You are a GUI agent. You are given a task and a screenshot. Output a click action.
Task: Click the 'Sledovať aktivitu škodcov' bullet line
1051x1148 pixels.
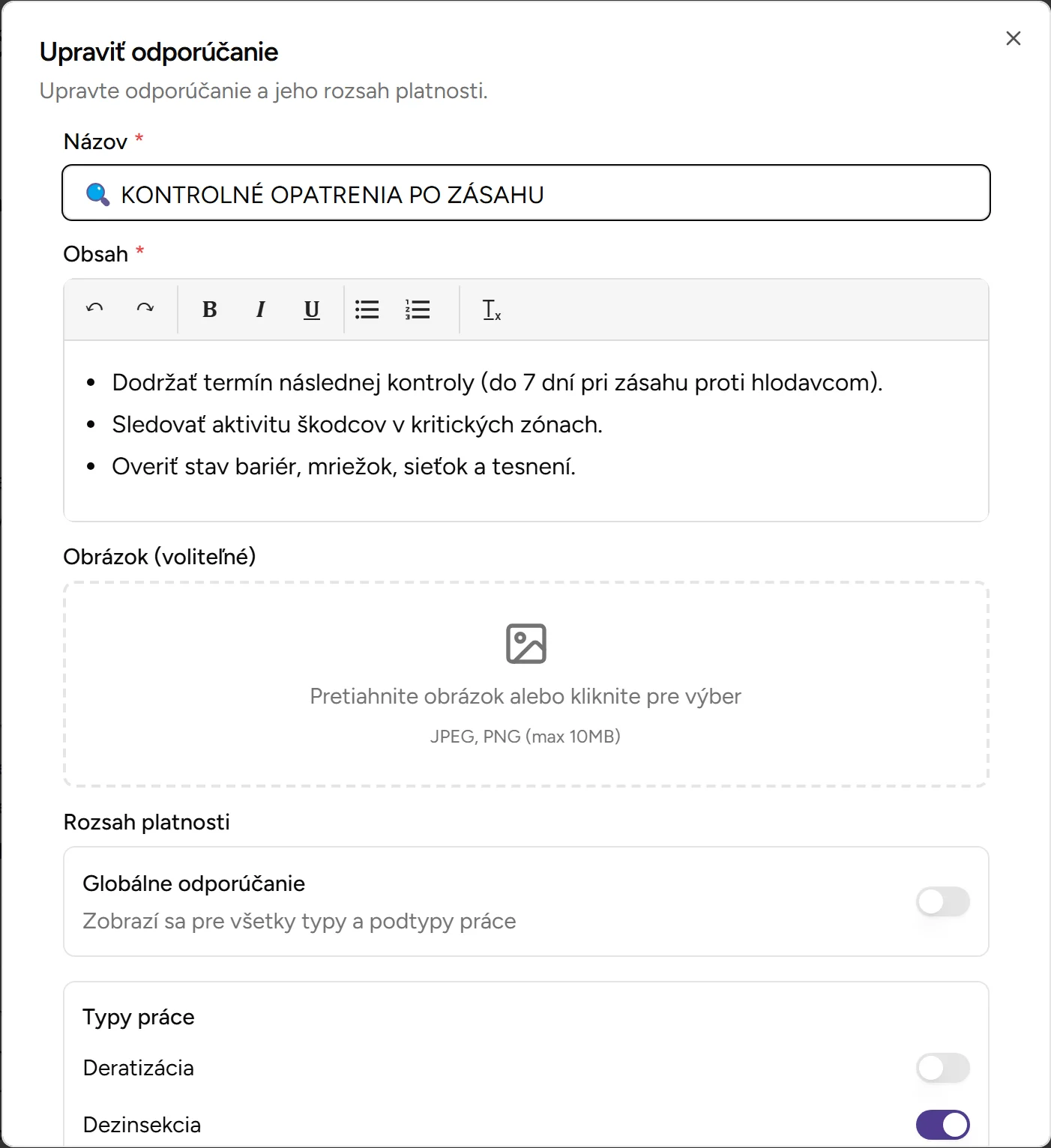pos(357,425)
